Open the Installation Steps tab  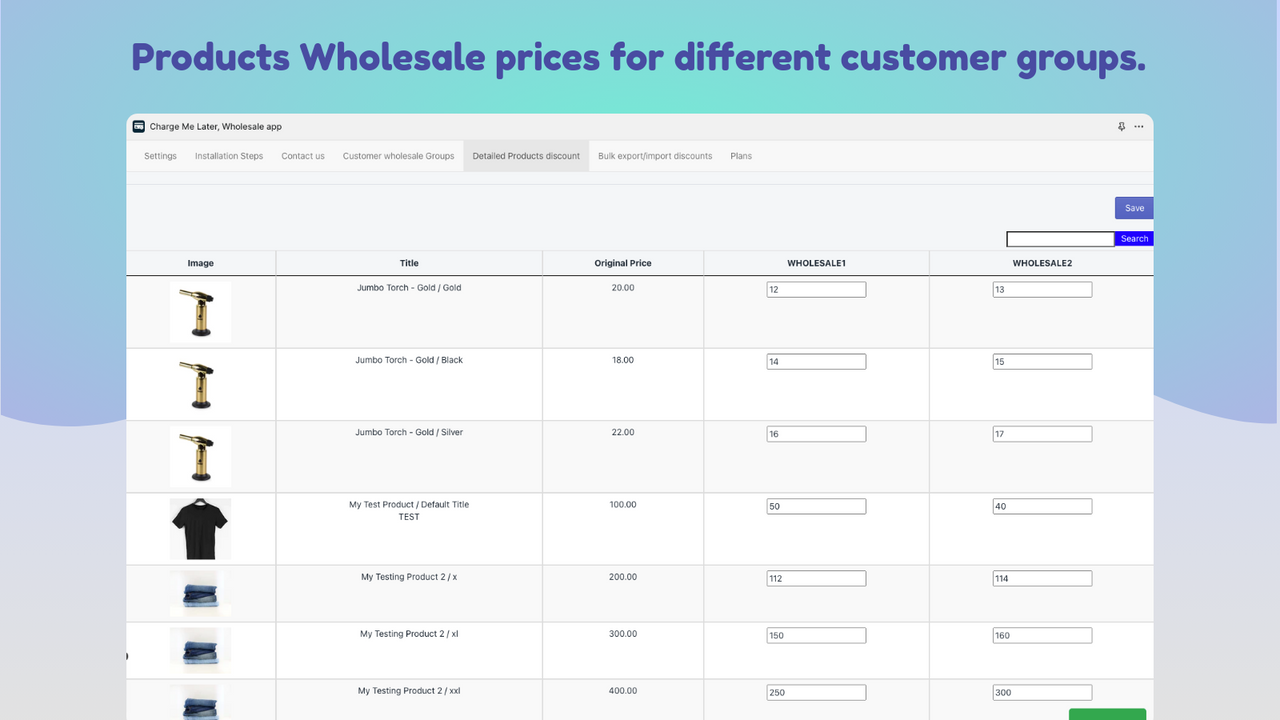229,156
